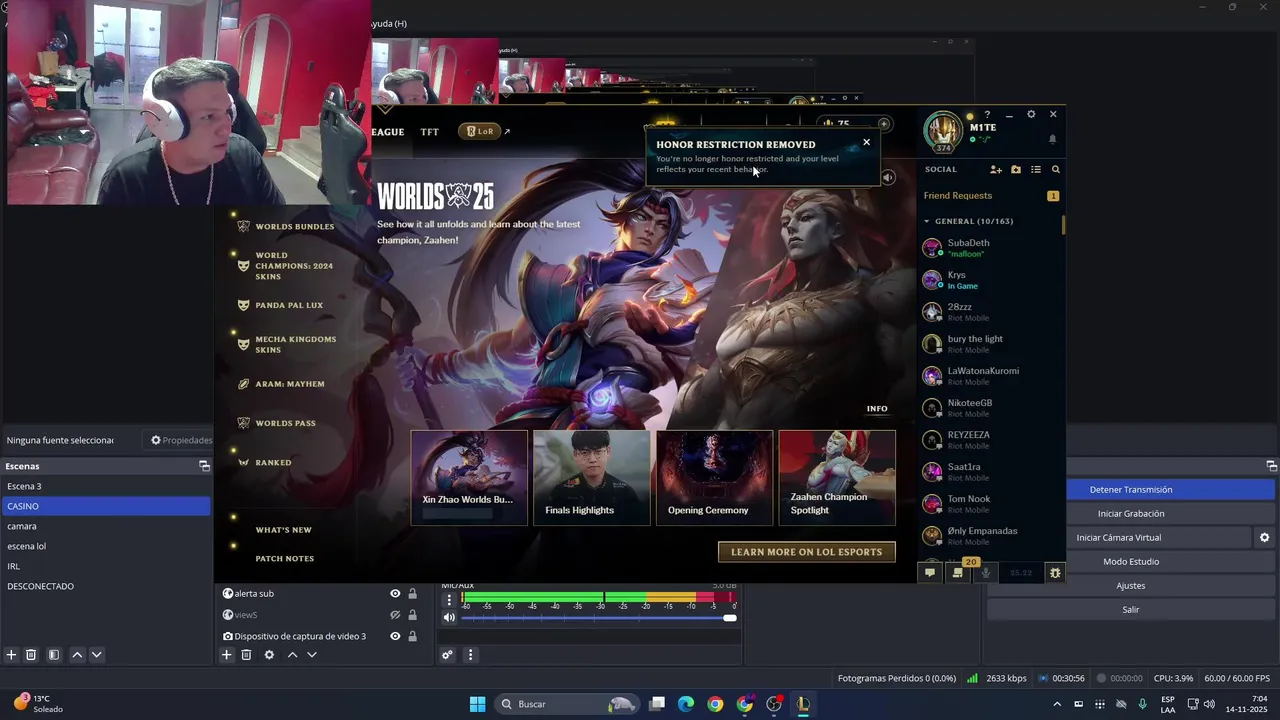Open Mic/Aux channel three-dot menu
Viewport: 1280px width, 720px height.
(x=449, y=600)
